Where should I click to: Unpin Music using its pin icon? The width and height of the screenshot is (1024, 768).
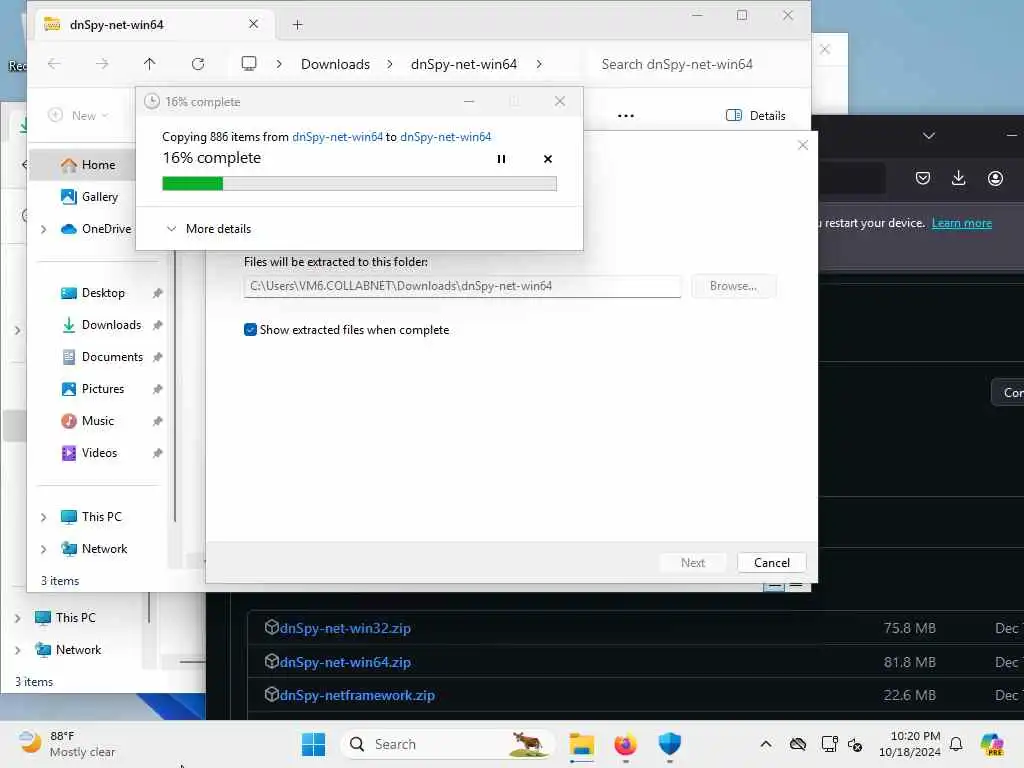(157, 421)
